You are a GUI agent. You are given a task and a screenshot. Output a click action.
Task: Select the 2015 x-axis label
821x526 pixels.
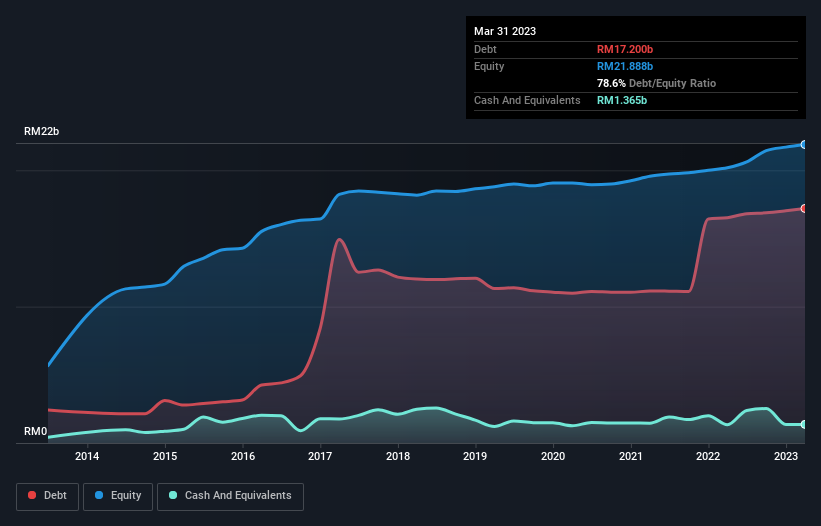click(x=165, y=456)
